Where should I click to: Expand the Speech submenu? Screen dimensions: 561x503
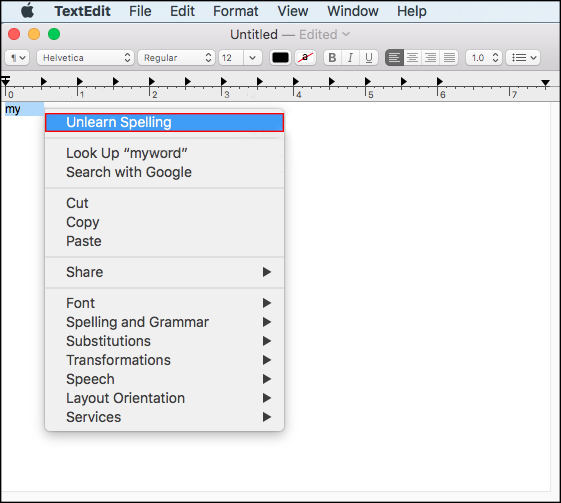(165, 379)
